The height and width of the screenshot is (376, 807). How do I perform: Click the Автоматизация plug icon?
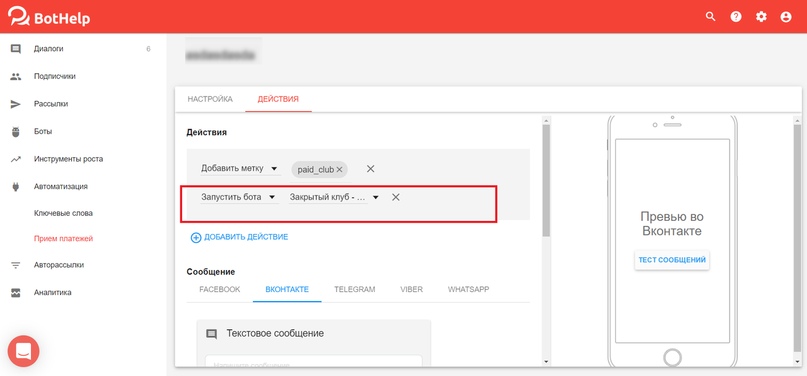tap(16, 186)
